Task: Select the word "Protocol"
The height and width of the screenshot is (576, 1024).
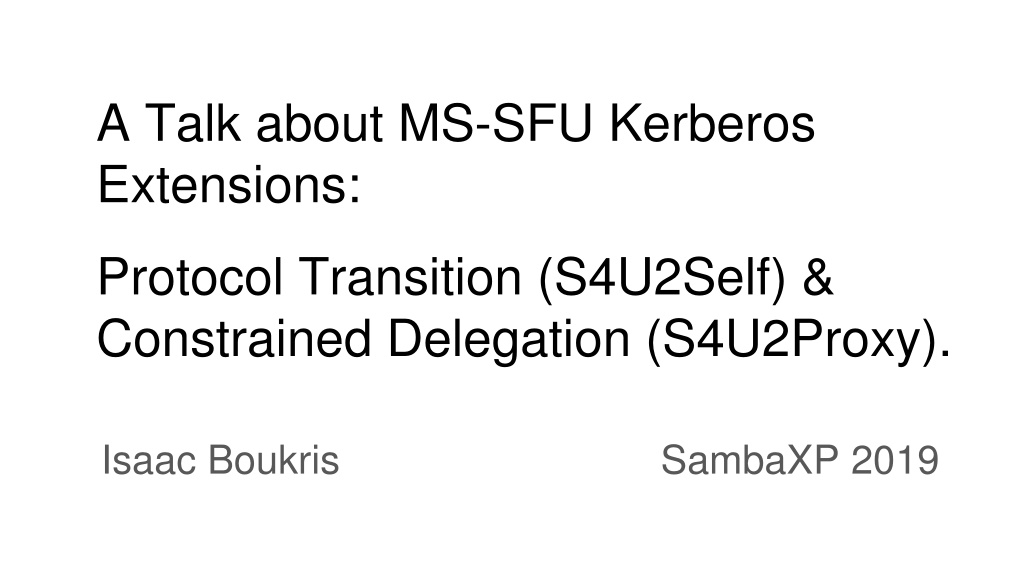Action: click(x=190, y=277)
